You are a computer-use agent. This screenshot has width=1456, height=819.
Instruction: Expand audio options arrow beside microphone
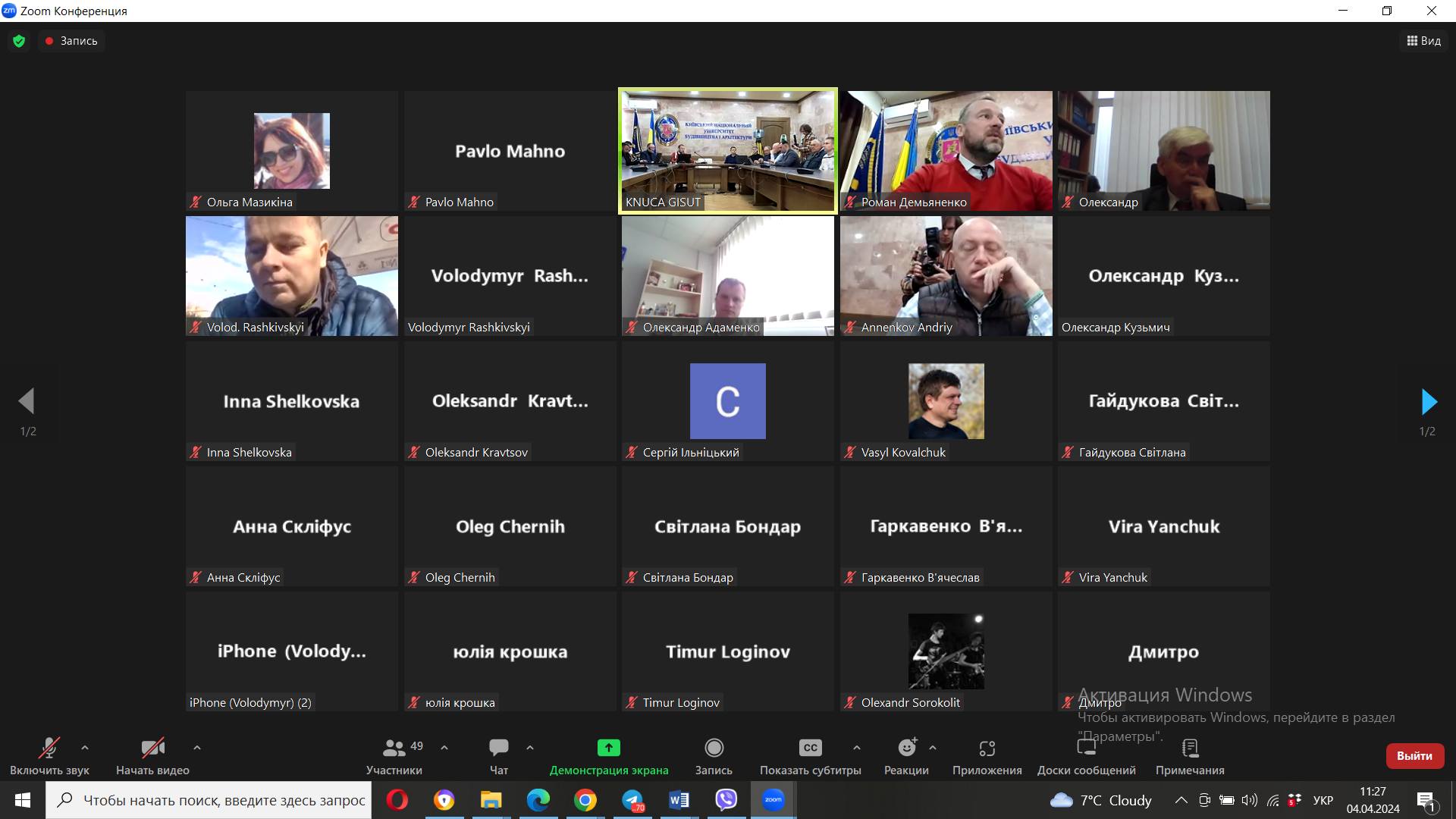coord(85,748)
